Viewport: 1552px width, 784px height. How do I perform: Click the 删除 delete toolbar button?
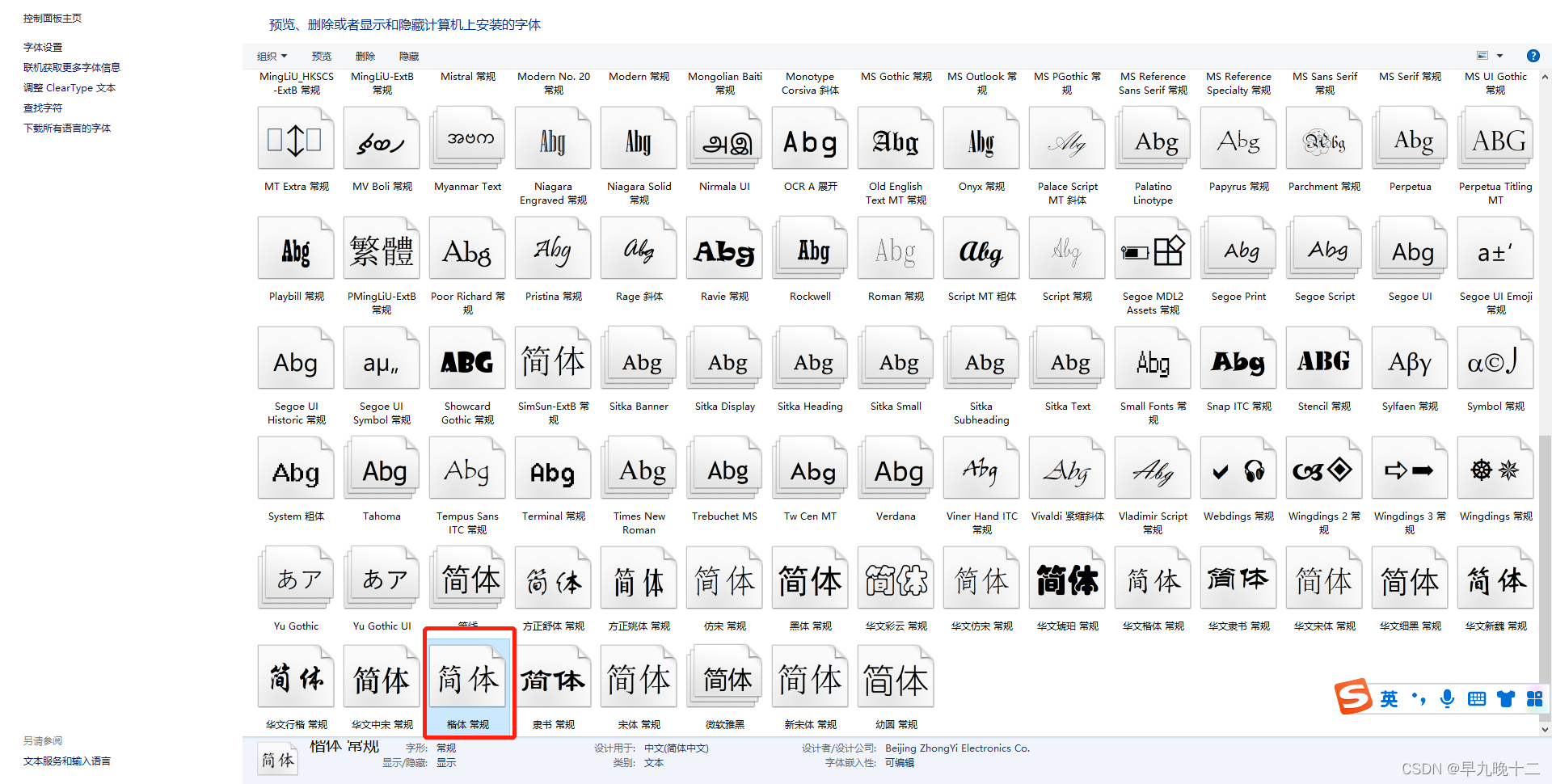pos(365,56)
